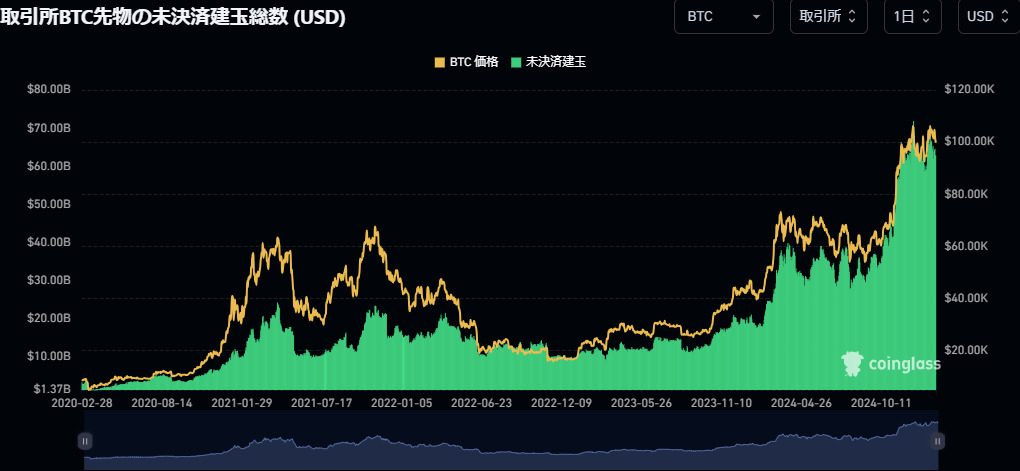
Task: Click the $20.00B left axis label
Action: 49,318
